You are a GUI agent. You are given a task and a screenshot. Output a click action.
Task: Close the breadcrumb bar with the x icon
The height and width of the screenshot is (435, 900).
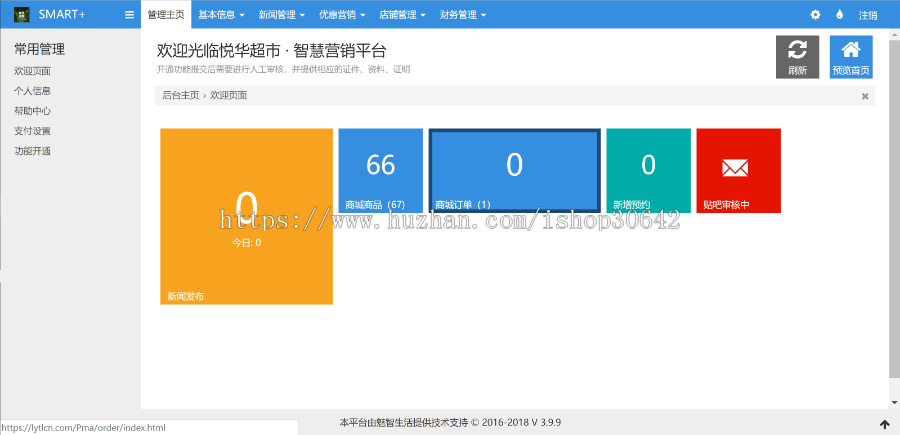(865, 96)
